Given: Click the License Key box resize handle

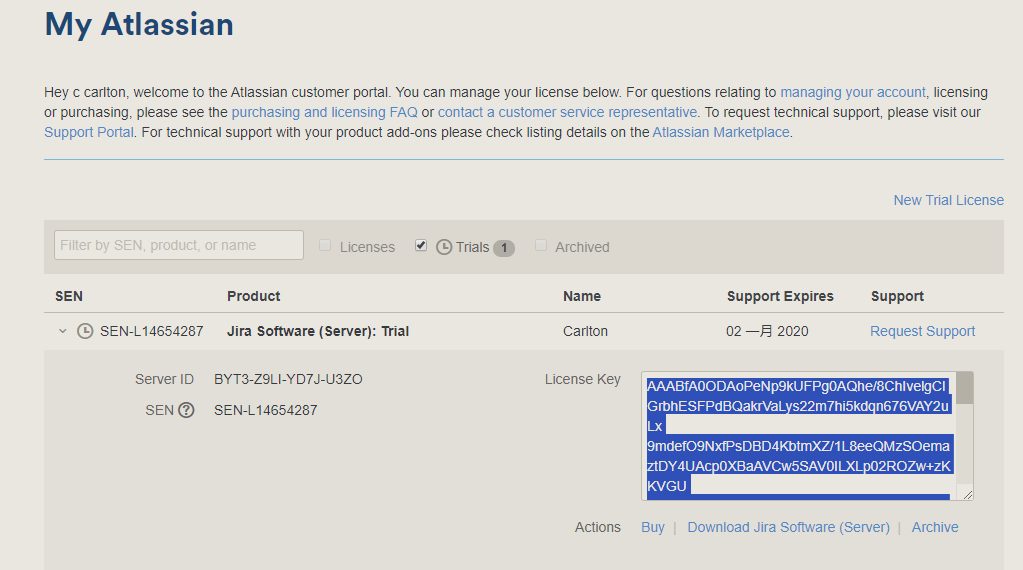Looking at the screenshot, I should point(967,494).
